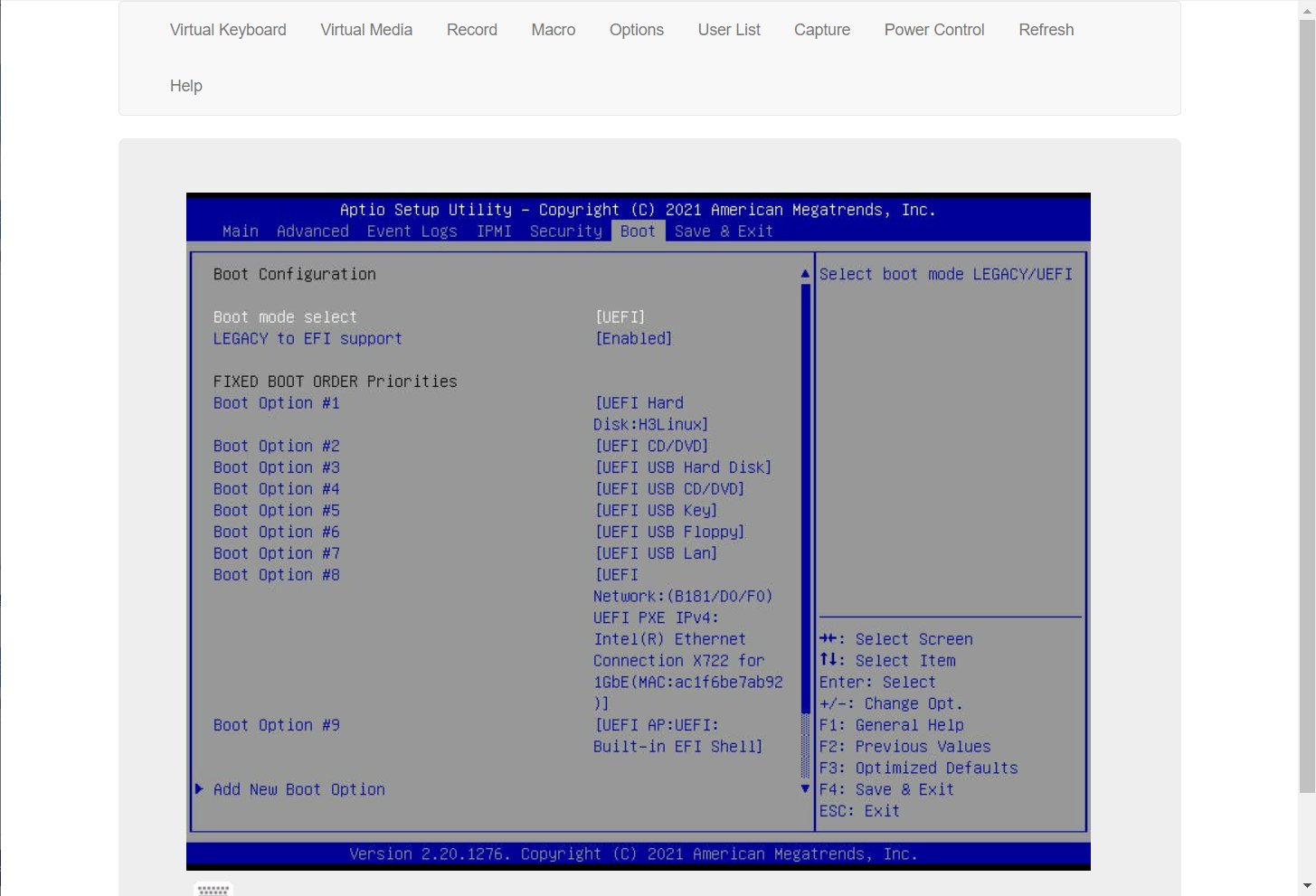Toggle LEGACY to EFI support [Enabled] value

(x=633, y=339)
